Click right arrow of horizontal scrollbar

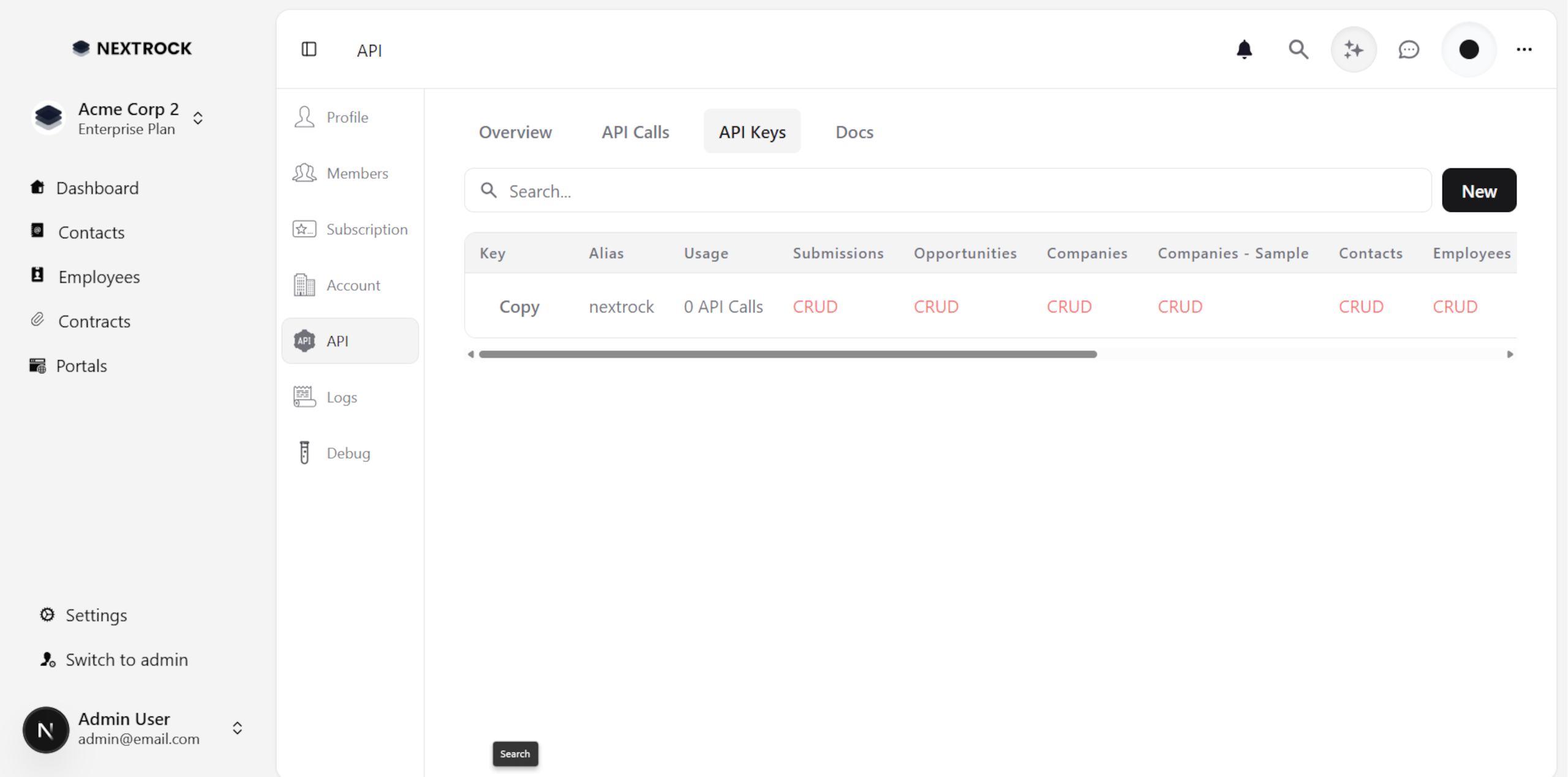pyautogui.click(x=1510, y=354)
